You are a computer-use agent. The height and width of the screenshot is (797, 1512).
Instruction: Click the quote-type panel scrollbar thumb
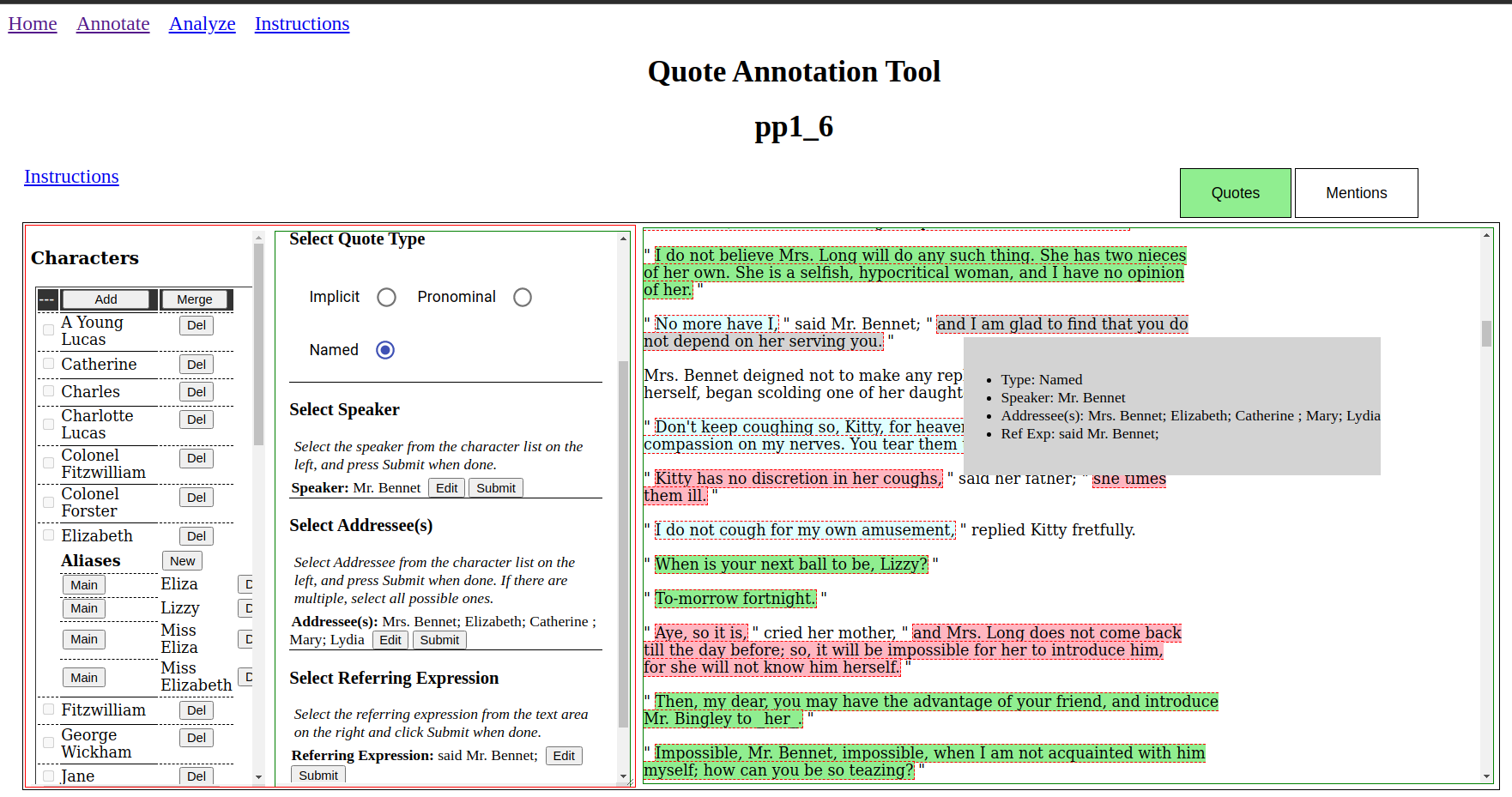click(x=623, y=545)
